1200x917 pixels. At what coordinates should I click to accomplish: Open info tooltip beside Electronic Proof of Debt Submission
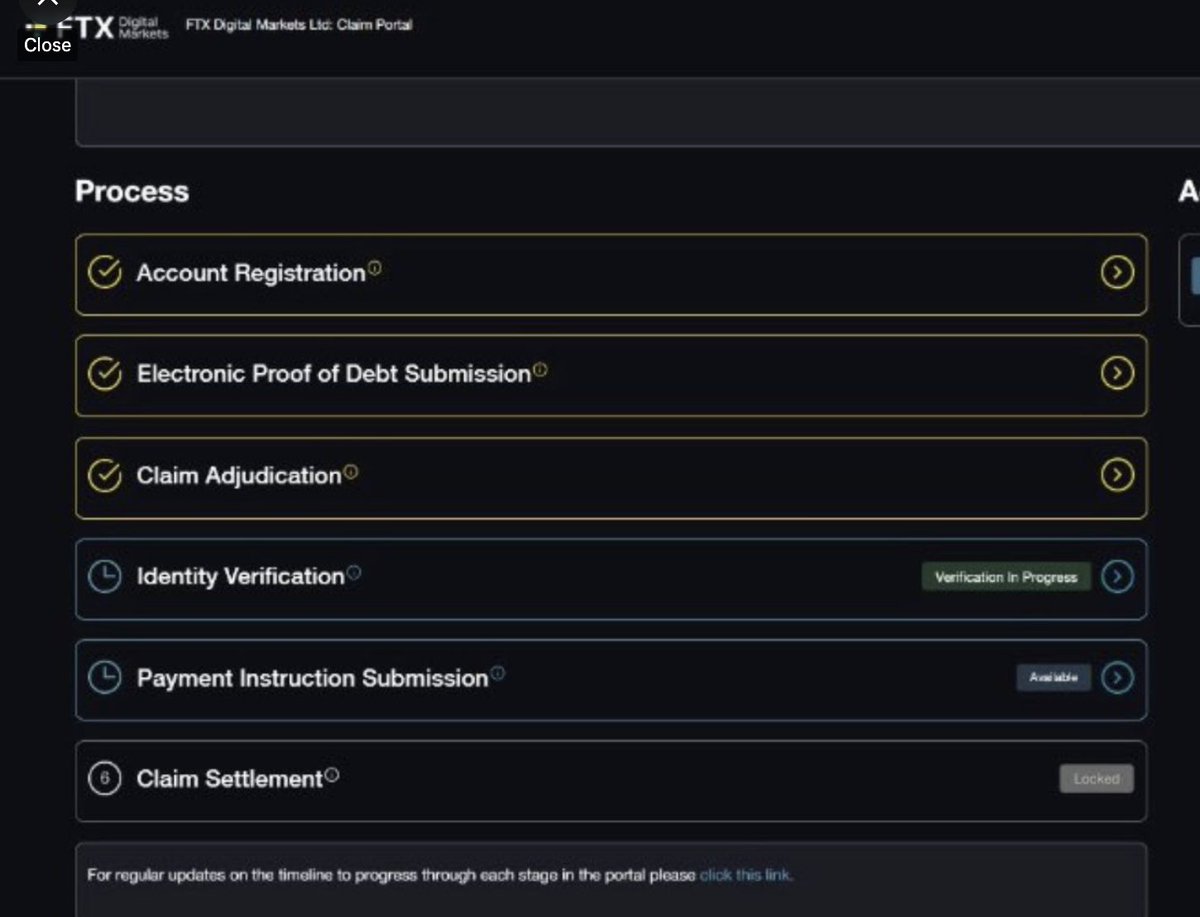pos(540,369)
